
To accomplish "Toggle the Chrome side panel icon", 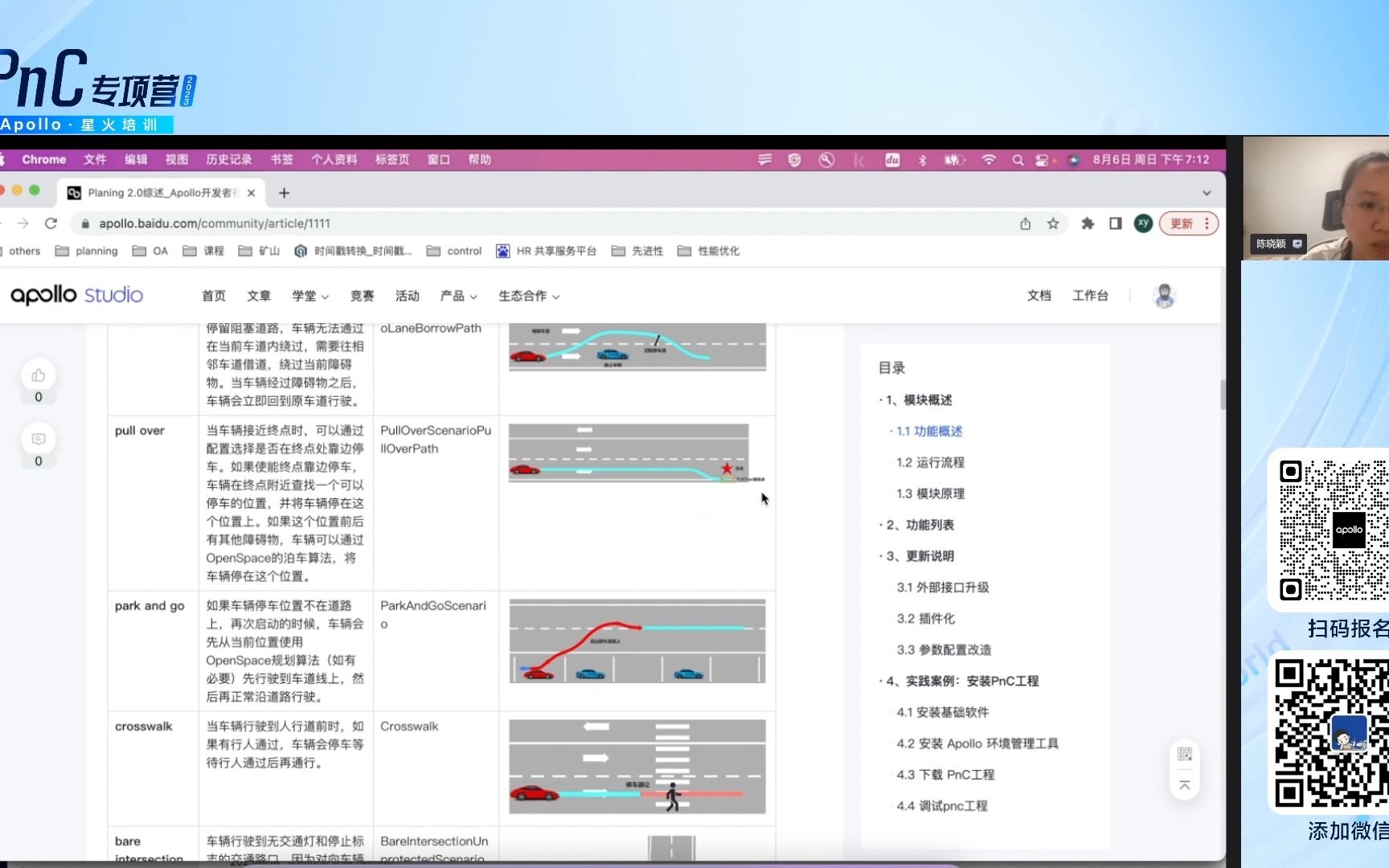I will pos(1115,223).
